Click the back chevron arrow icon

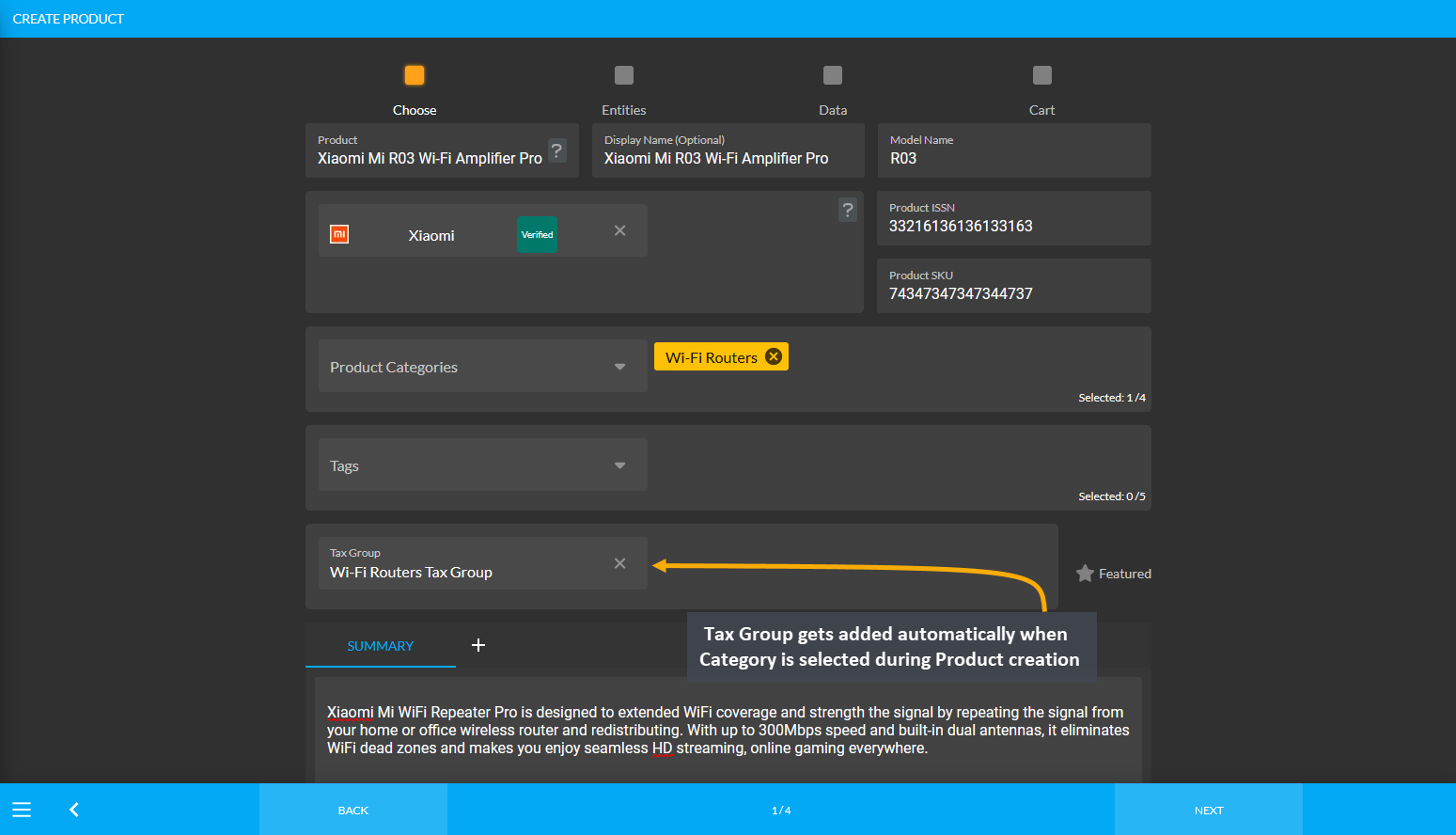[x=74, y=810]
